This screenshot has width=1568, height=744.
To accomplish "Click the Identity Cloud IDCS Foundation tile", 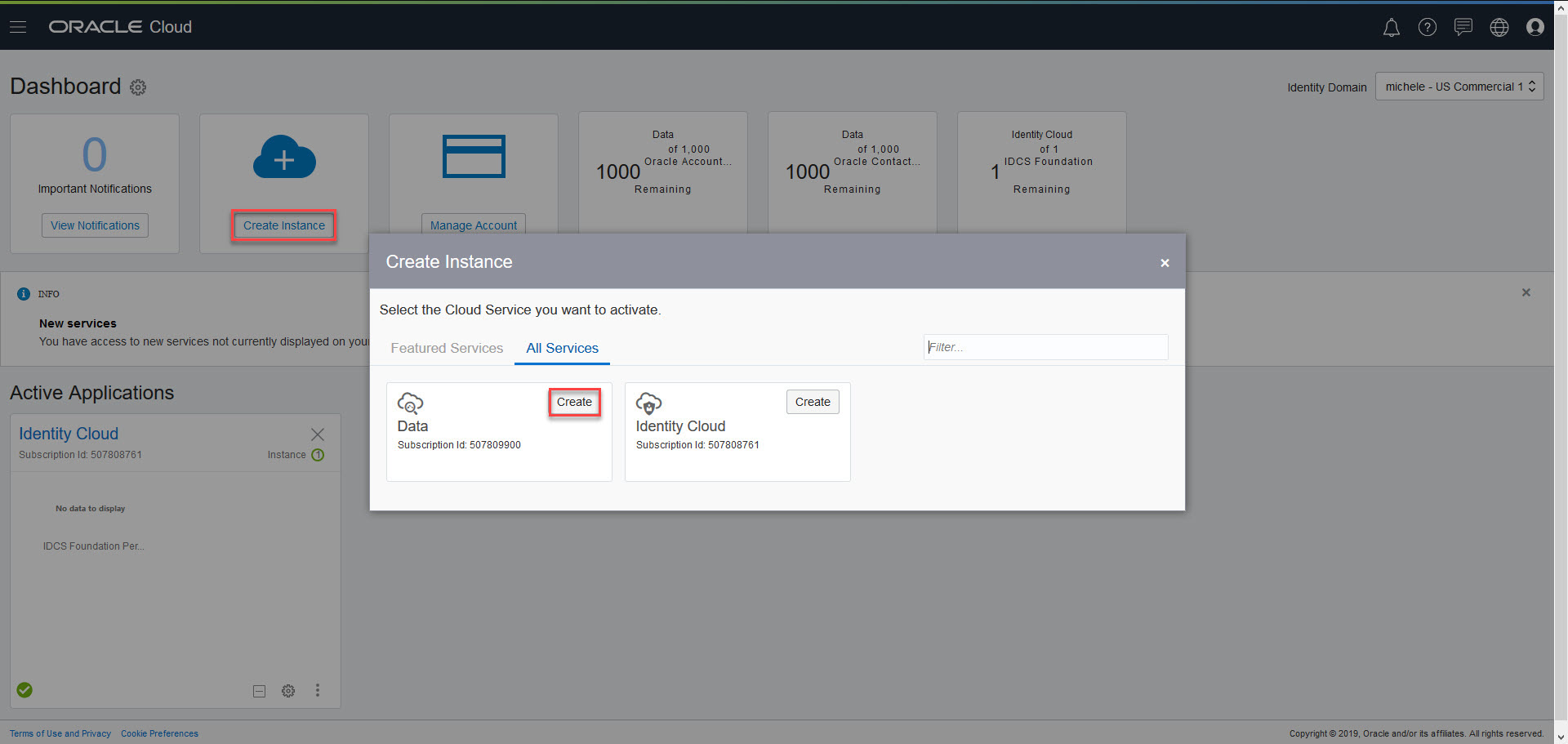I will click(x=1042, y=172).
